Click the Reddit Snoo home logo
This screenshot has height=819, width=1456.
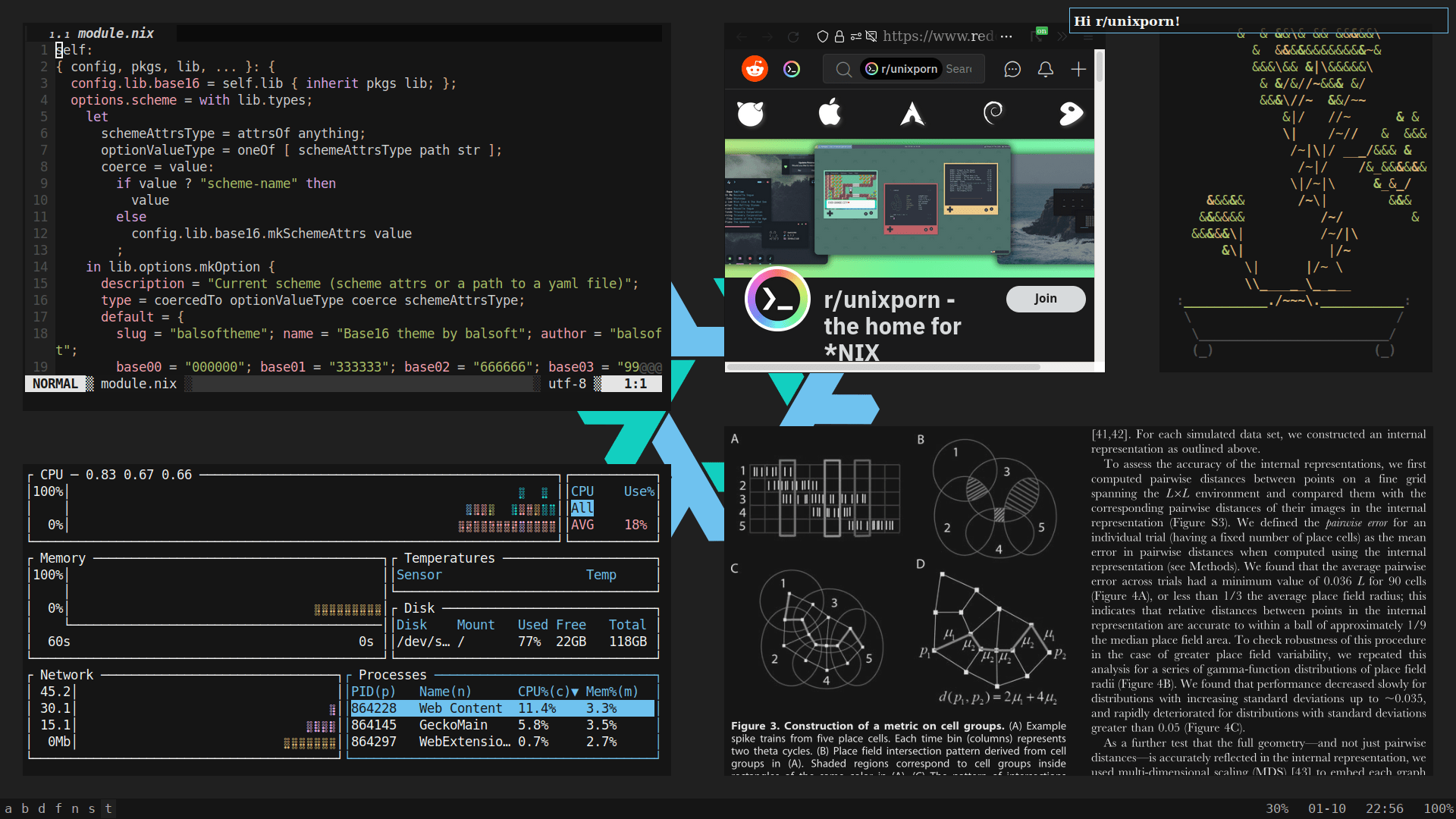754,69
